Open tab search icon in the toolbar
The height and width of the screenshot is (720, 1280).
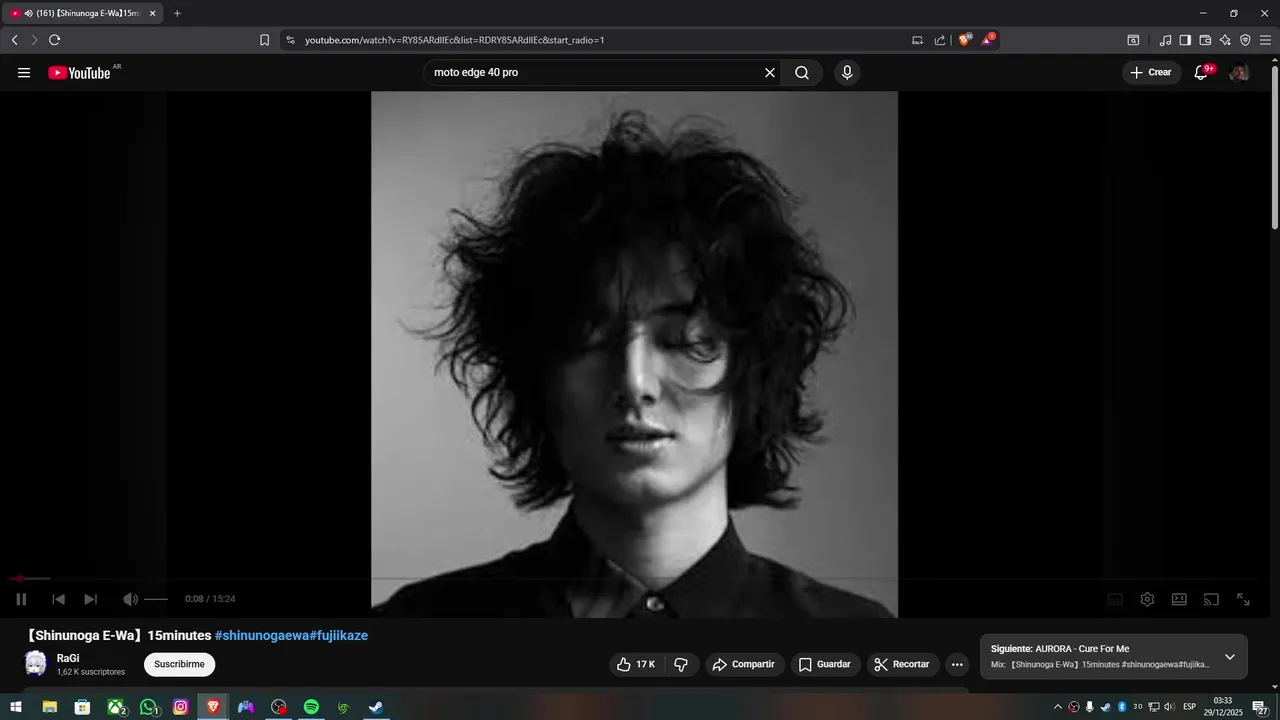(x=1133, y=40)
